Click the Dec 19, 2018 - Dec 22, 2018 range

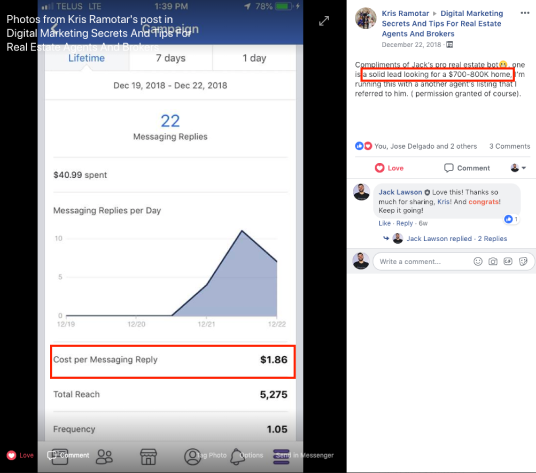click(170, 85)
